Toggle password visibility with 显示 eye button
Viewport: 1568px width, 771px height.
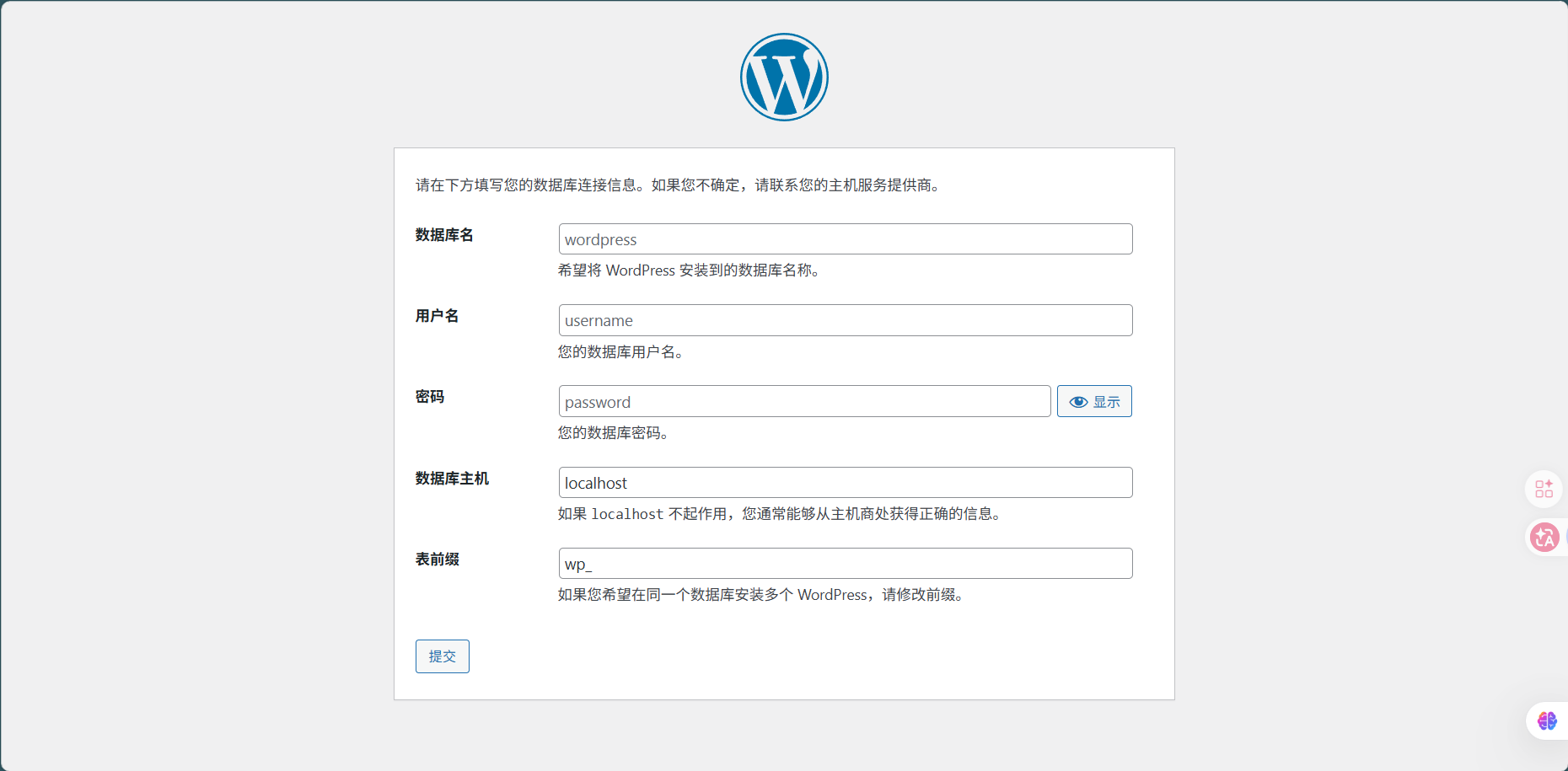point(1093,402)
